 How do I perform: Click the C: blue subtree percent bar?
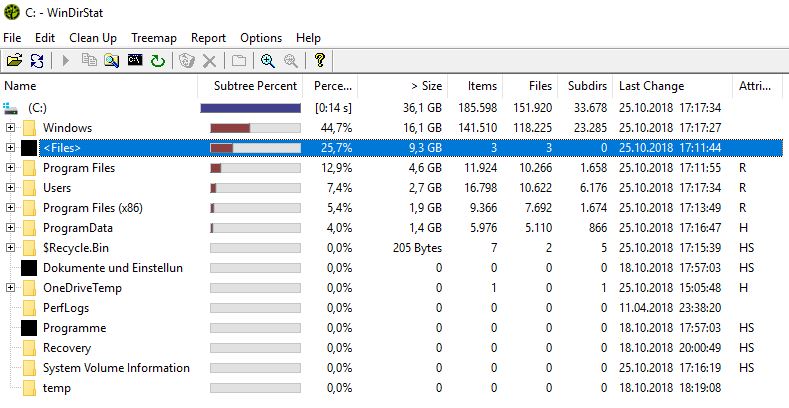(251, 108)
